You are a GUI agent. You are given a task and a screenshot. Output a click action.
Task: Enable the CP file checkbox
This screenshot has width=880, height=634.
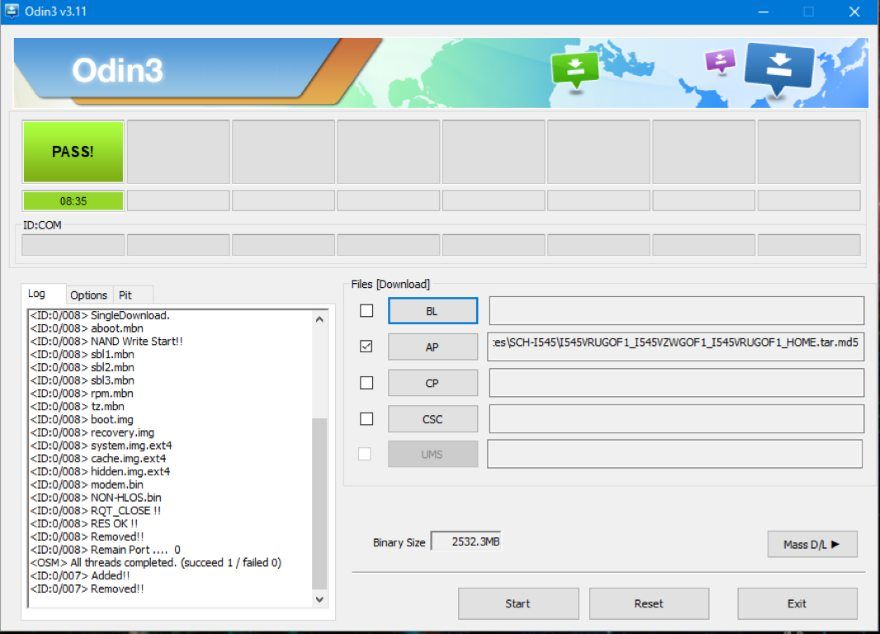pyautogui.click(x=366, y=383)
